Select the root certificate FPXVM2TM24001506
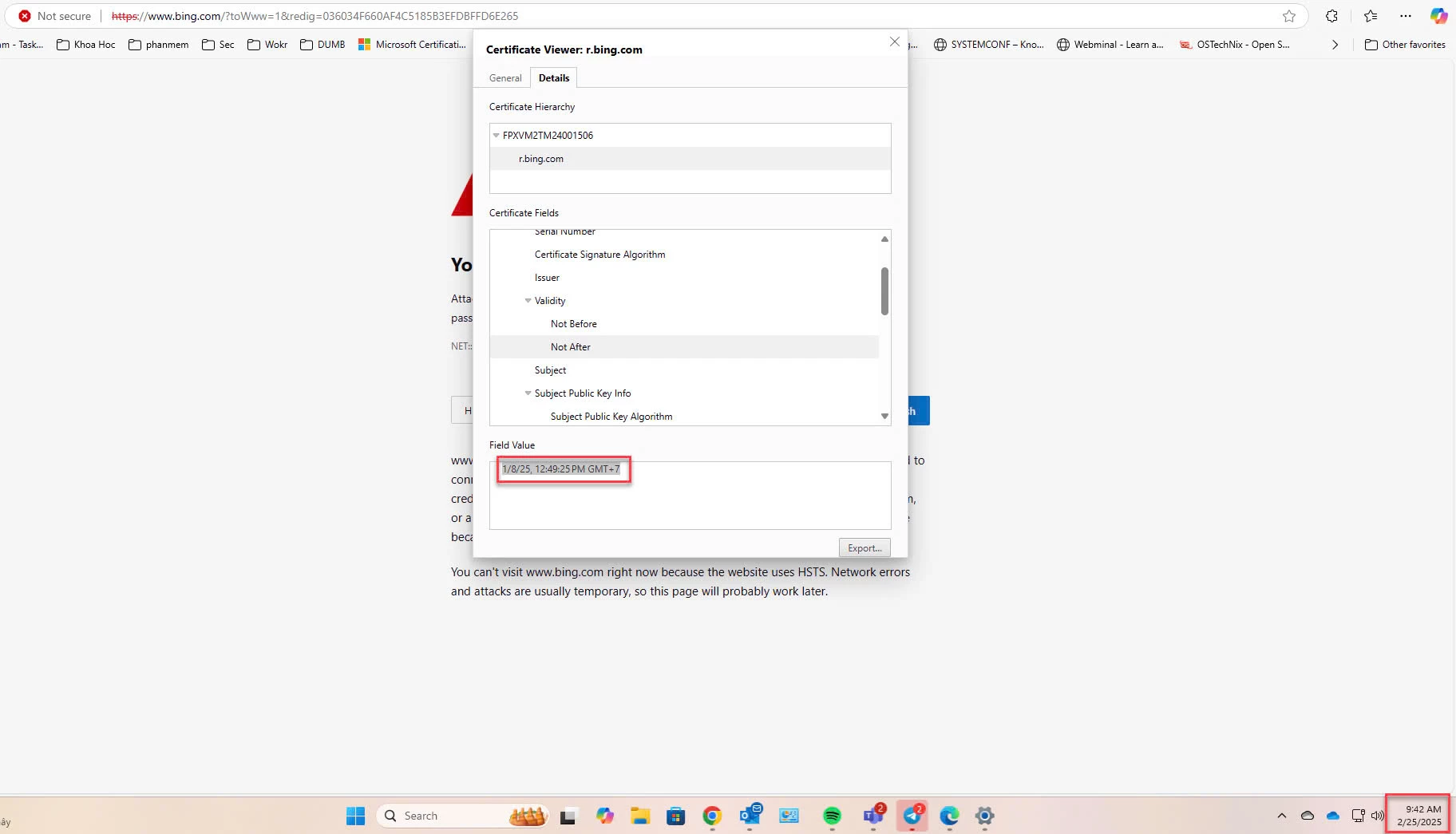Viewport: 1456px width, 834px height. pyautogui.click(x=690, y=136)
